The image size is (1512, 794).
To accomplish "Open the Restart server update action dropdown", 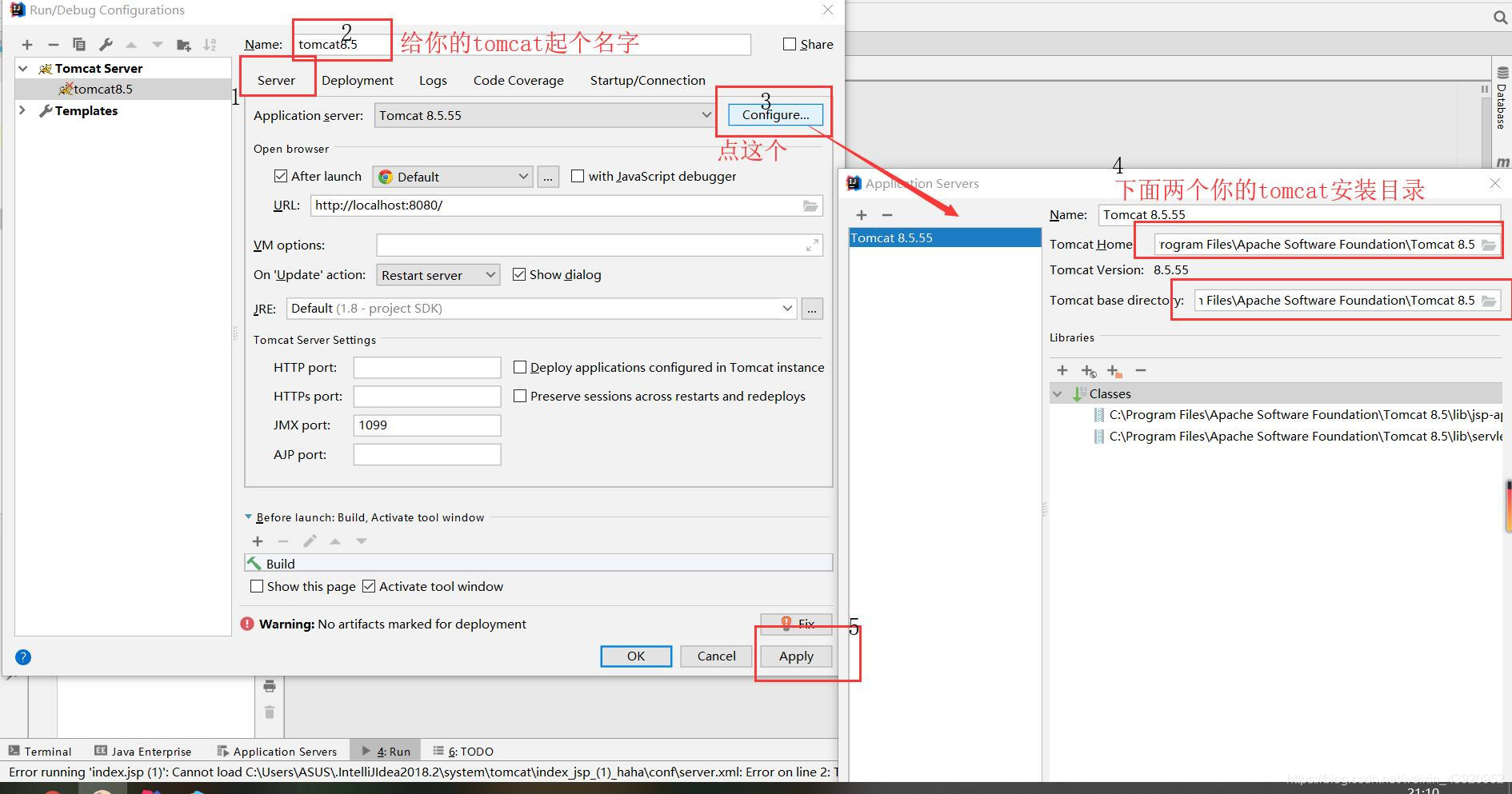I will tap(438, 275).
